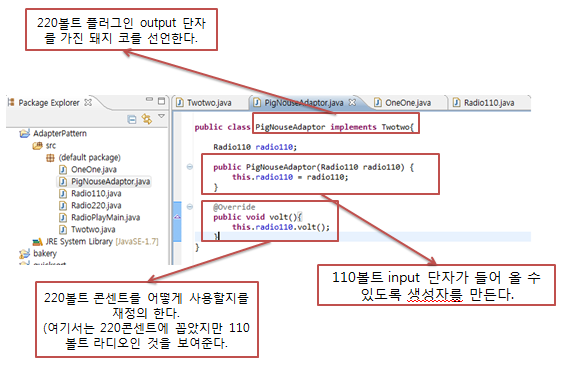Viewport: 571px width, 377px height.
Task: Select the AdapterPattern project node
Action: point(60,133)
